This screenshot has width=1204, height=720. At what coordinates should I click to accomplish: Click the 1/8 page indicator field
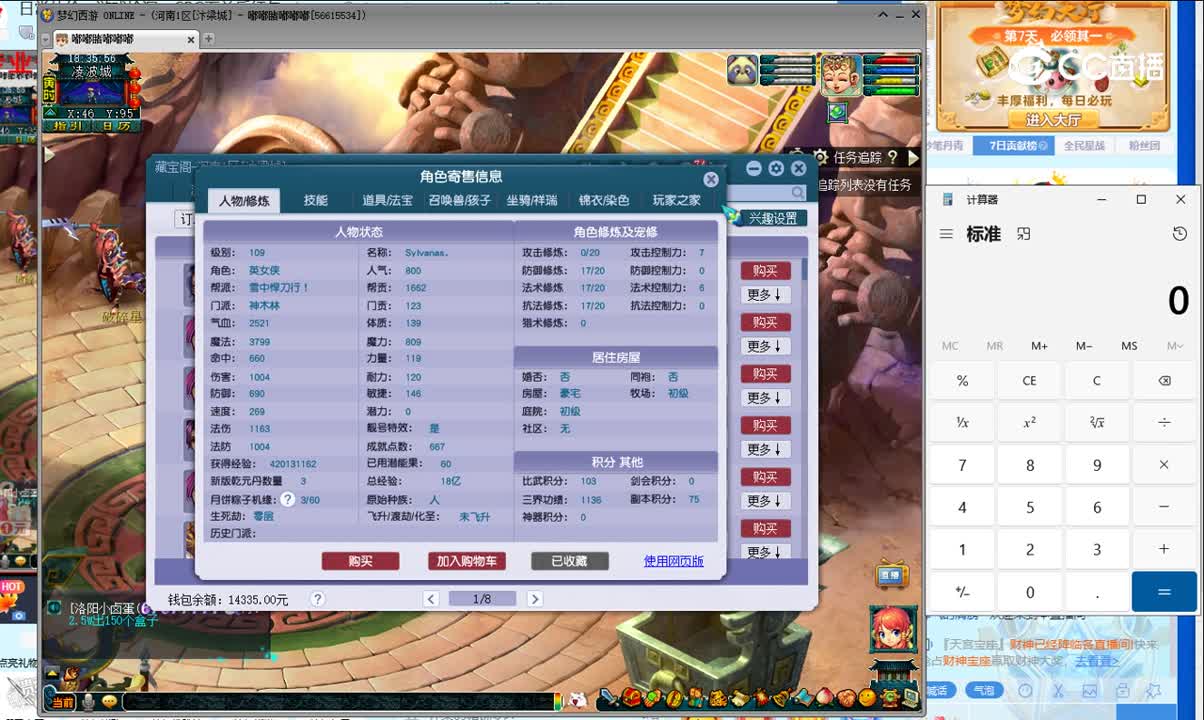point(482,599)
